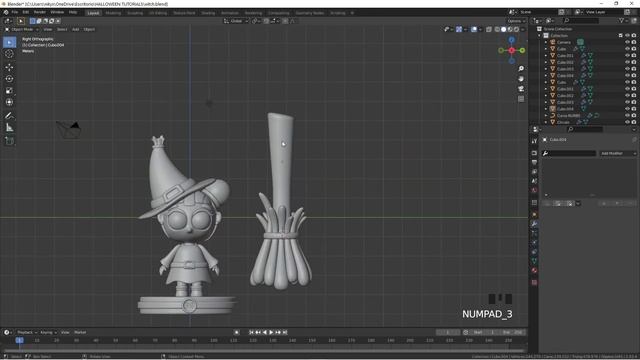Image resolution: width=640 pixels, height=360 pixels.
Task: Switch to the Modeling workspace tab
Action: coord(113,13)
